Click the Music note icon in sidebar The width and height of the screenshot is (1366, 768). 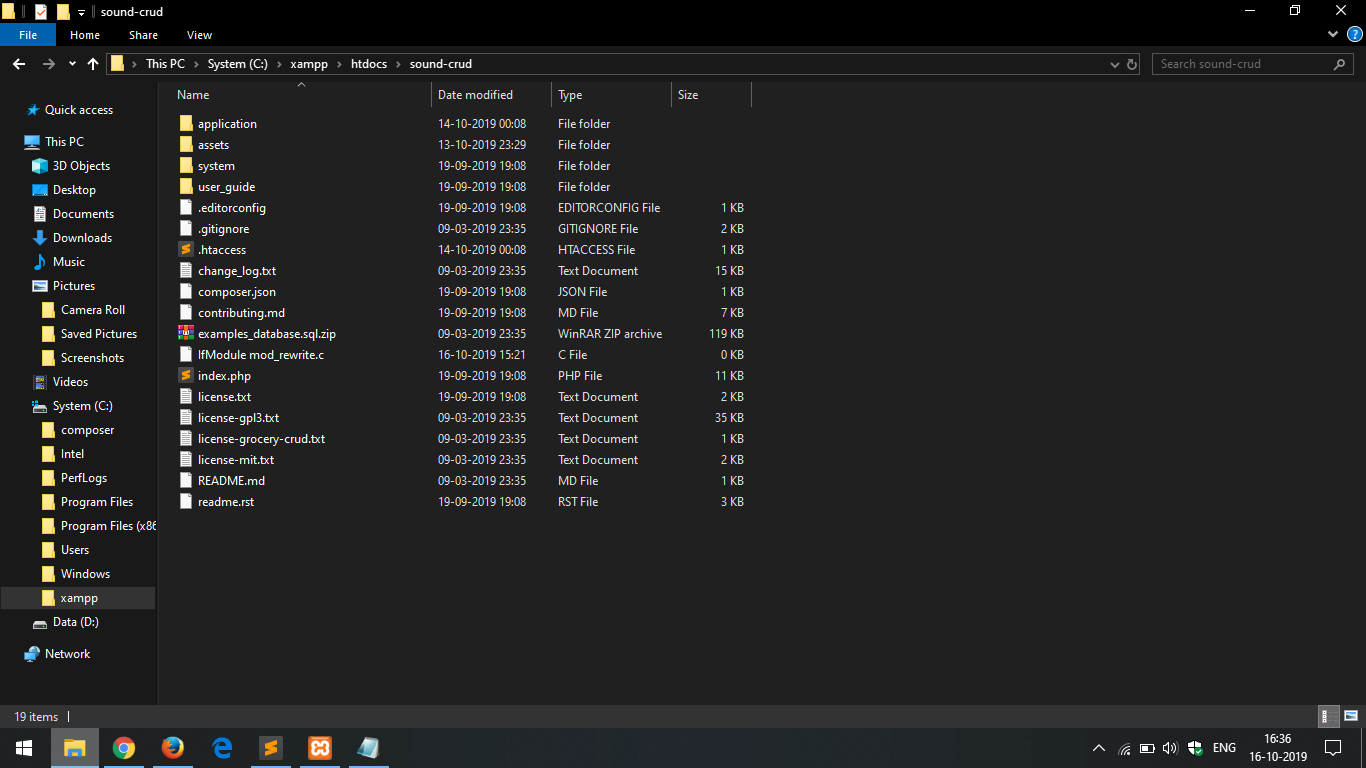(x=40, y=262)
